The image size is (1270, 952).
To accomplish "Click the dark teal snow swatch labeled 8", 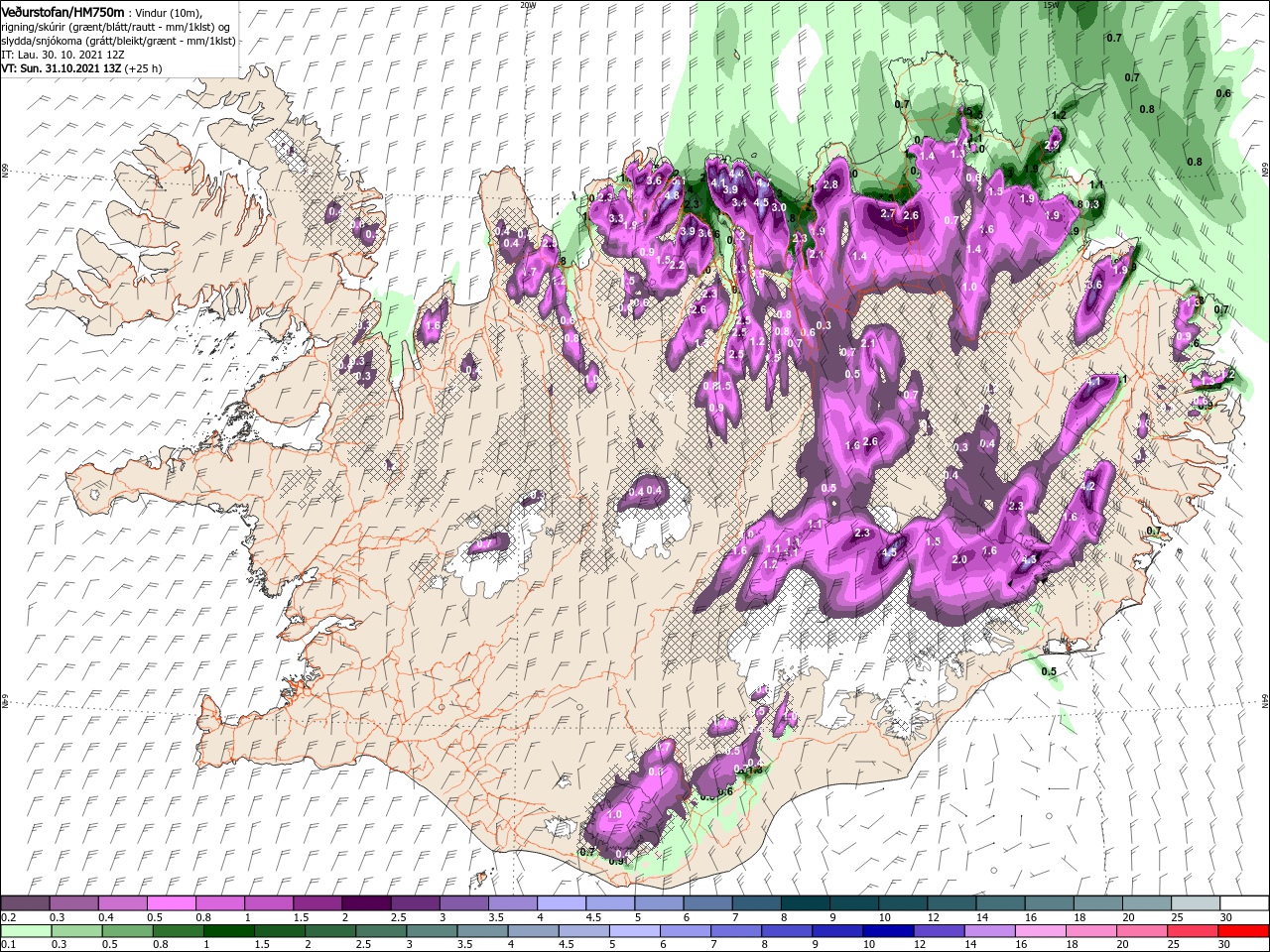I will tap(806, 903).
